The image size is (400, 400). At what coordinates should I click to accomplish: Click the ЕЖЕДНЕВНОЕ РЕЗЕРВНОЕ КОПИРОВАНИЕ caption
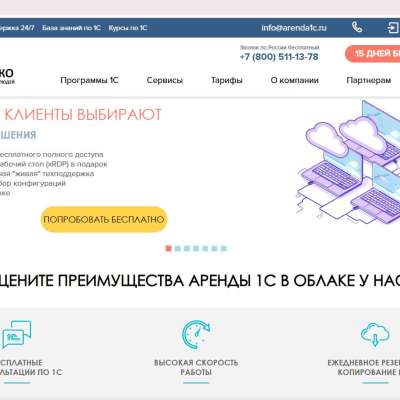[x=364, y=367]
